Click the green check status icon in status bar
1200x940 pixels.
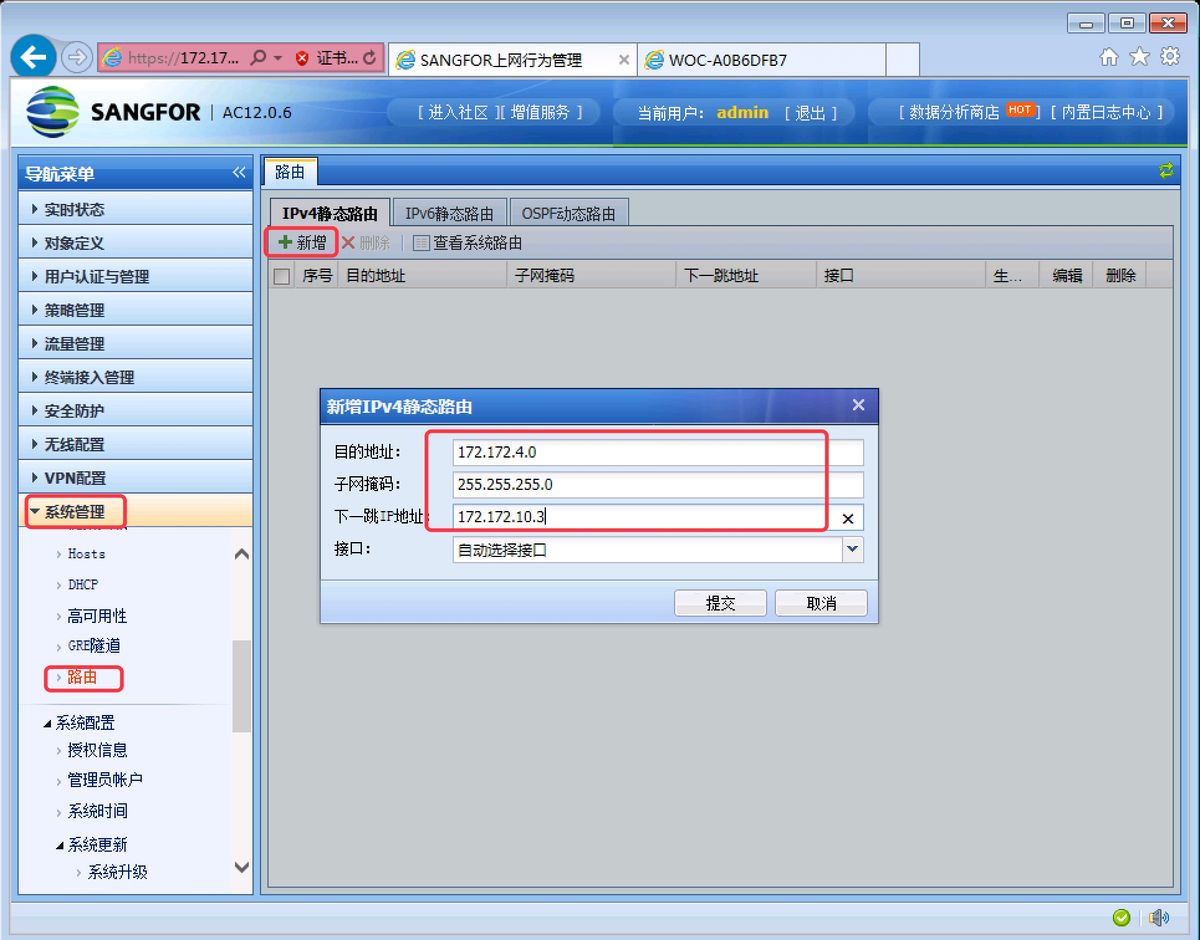coord(1122,917)
